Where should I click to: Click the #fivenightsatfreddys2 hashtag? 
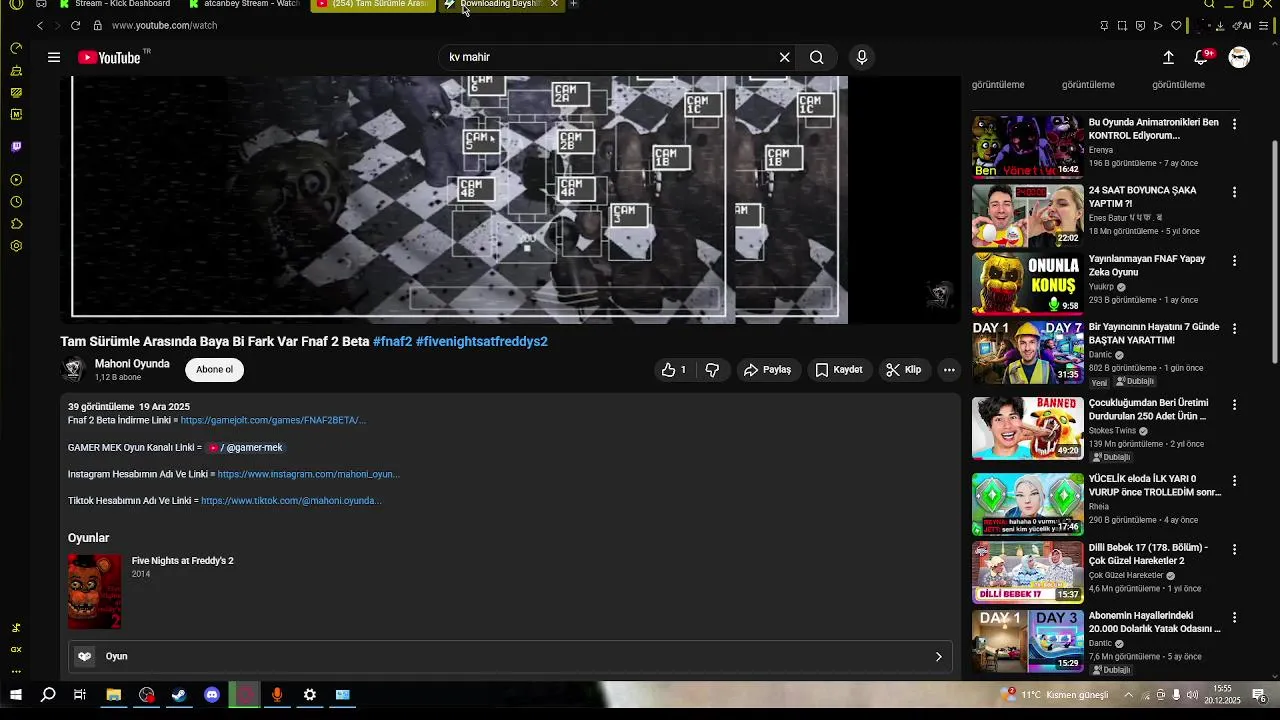pyautogui.click(x=482, y=341)
